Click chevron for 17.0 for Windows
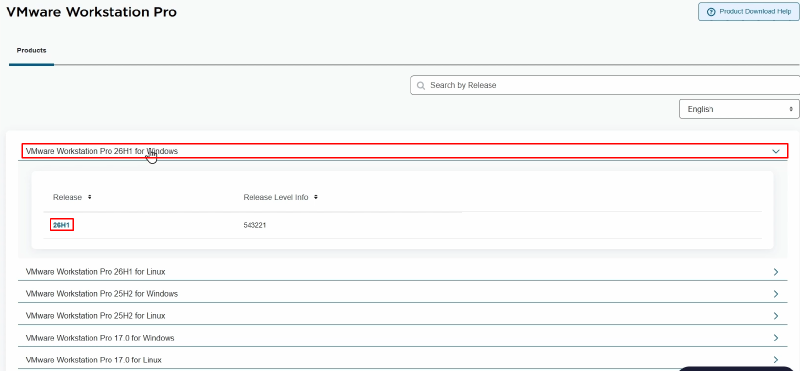Screen dimensions: 800x371 pyautogui.click(x=776, y=338)
